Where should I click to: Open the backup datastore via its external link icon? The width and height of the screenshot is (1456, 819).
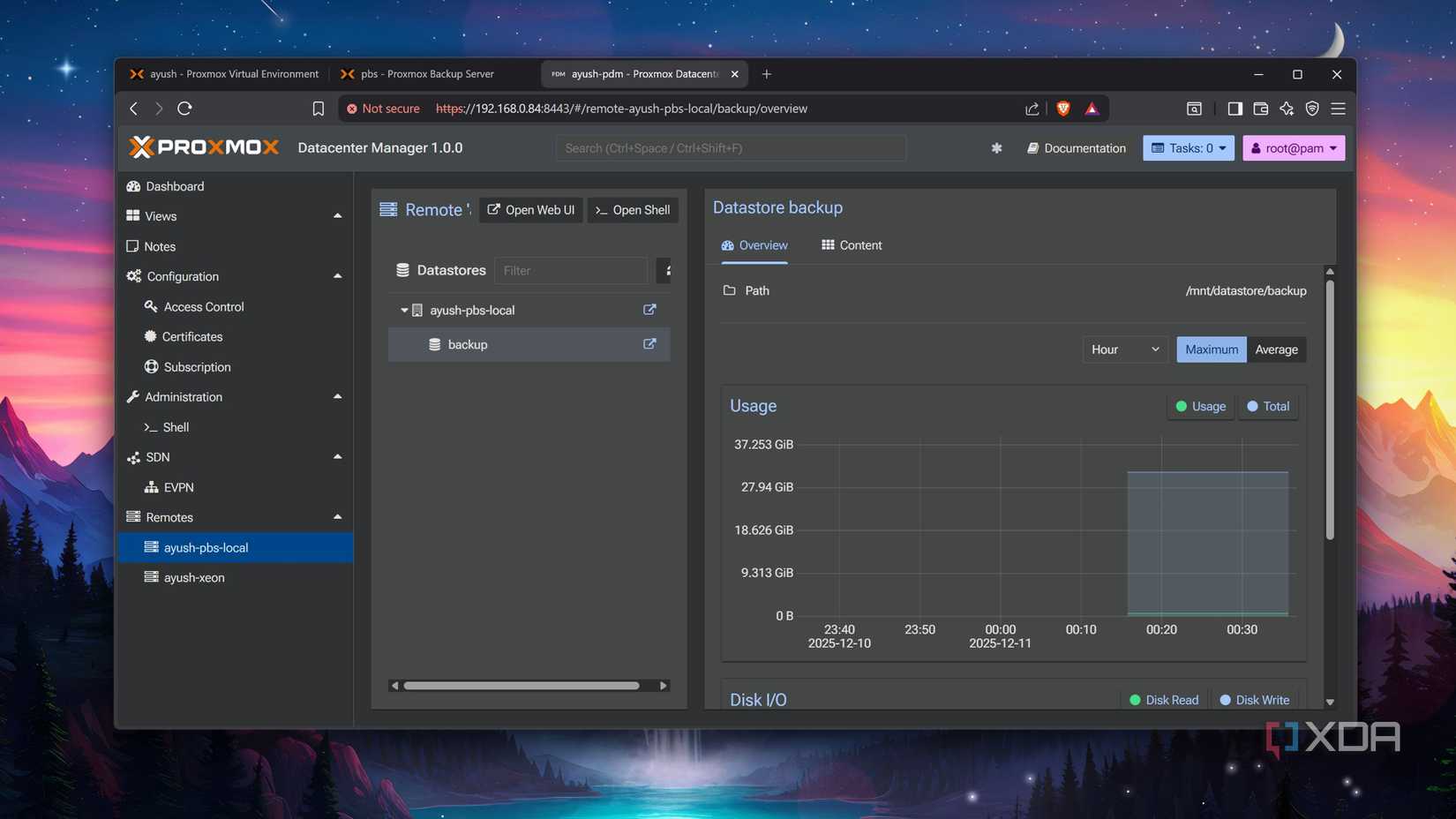click(x=649, y=344)
